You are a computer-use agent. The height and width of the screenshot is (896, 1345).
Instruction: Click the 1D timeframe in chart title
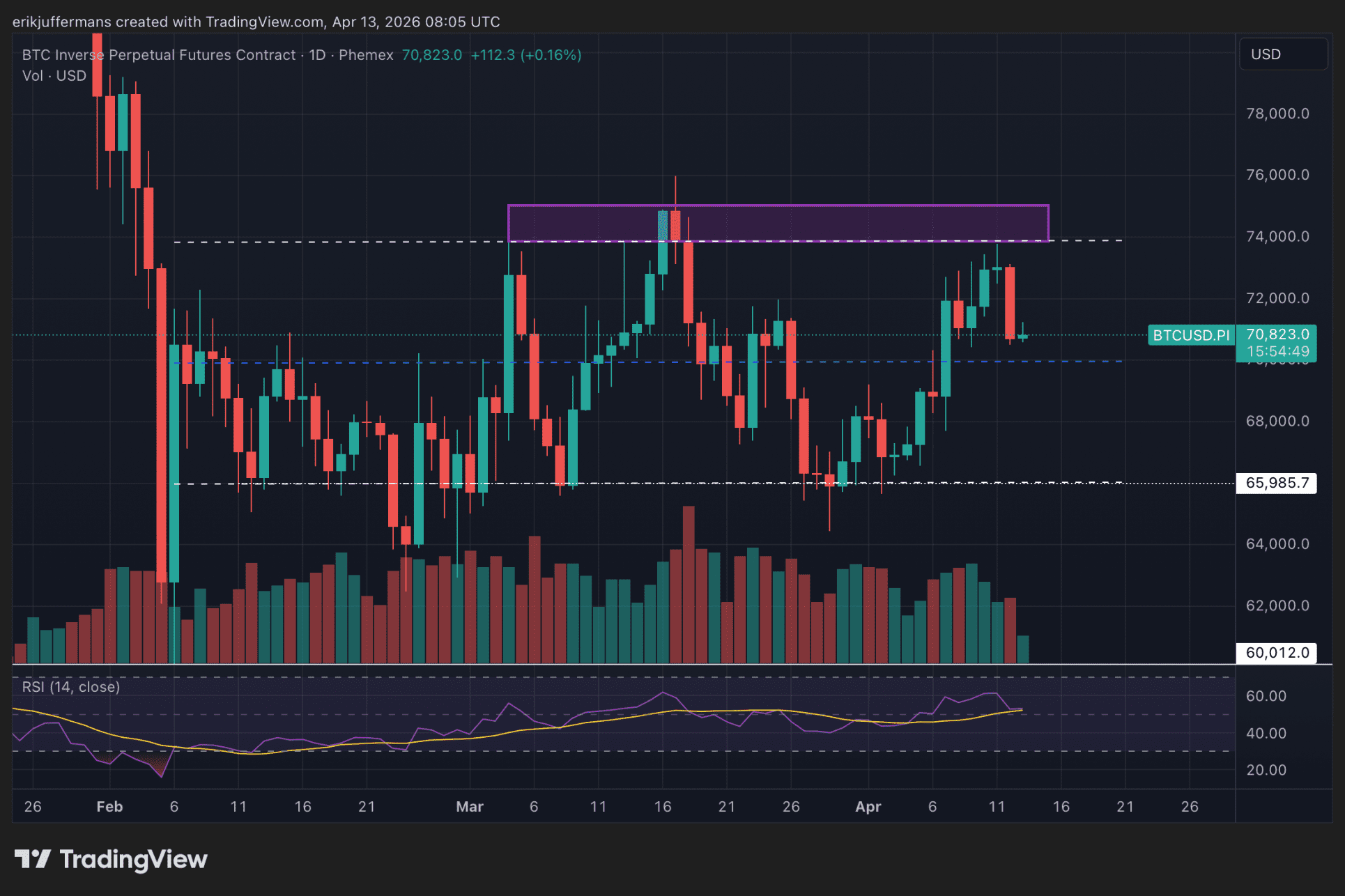click(x=317, y=55)
